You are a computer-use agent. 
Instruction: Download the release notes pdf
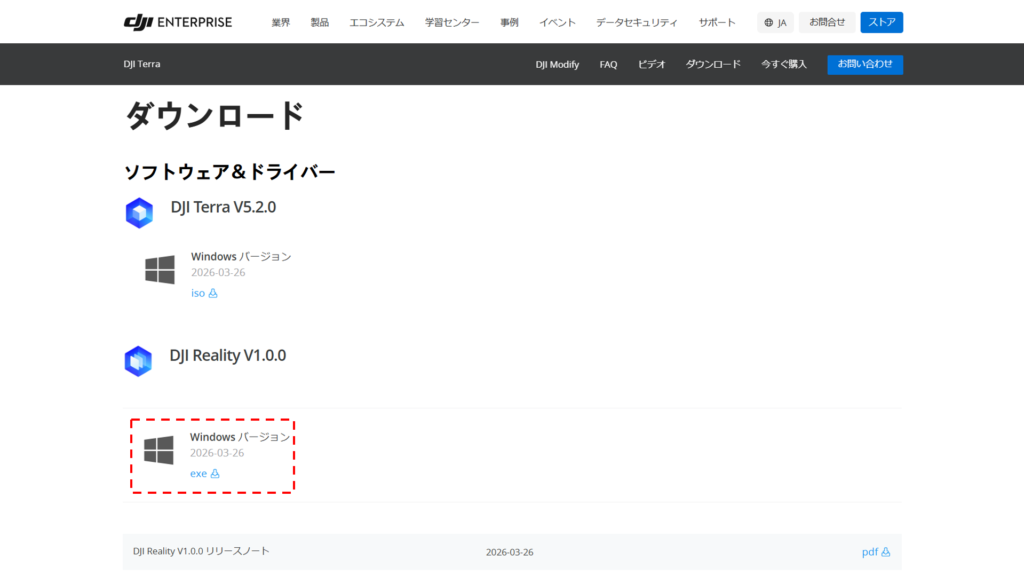point(875,551)
